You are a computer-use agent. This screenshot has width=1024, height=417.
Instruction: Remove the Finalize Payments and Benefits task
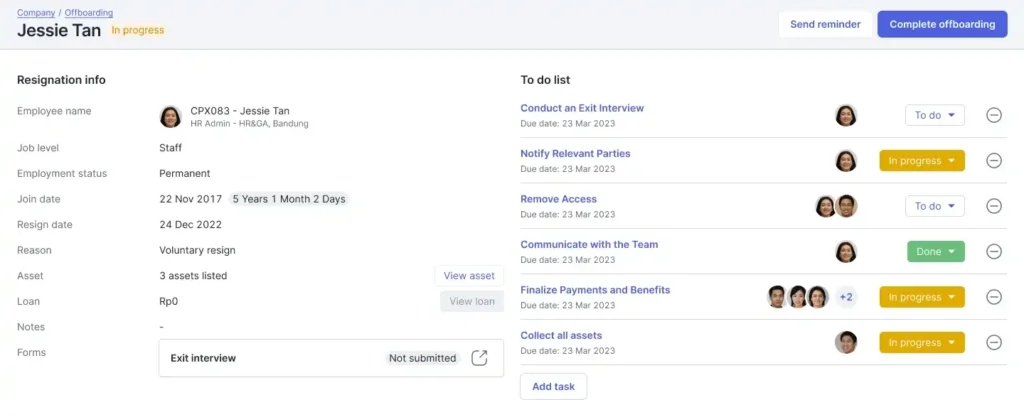pos(993,297)
